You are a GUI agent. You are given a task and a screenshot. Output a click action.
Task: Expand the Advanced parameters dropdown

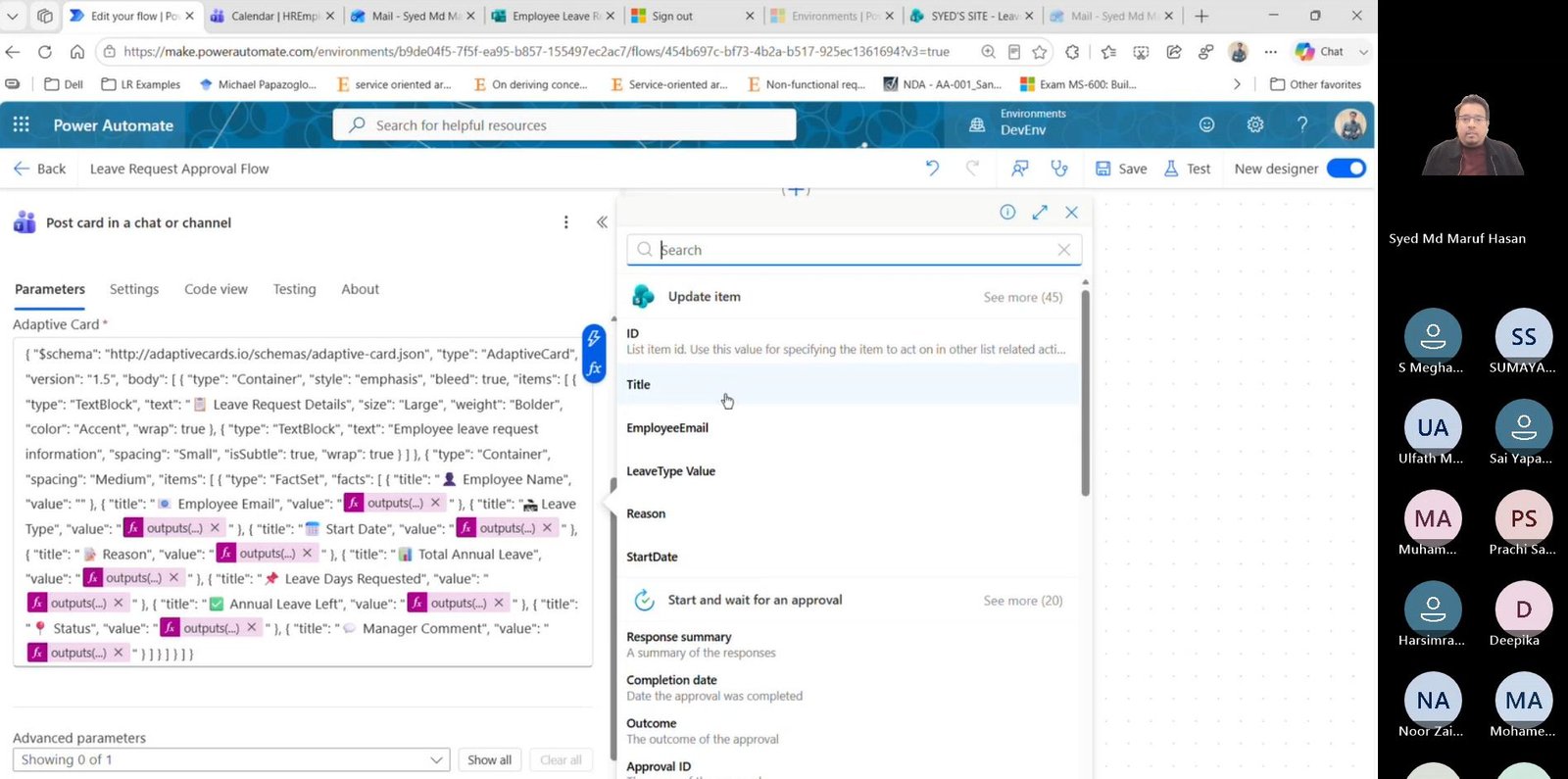[231, 759]
